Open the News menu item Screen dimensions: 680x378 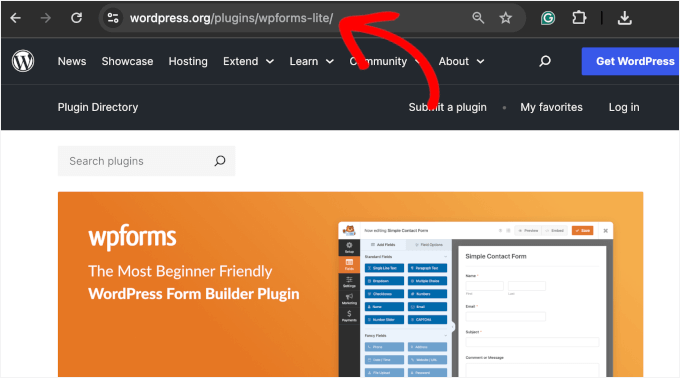(72, 62)
